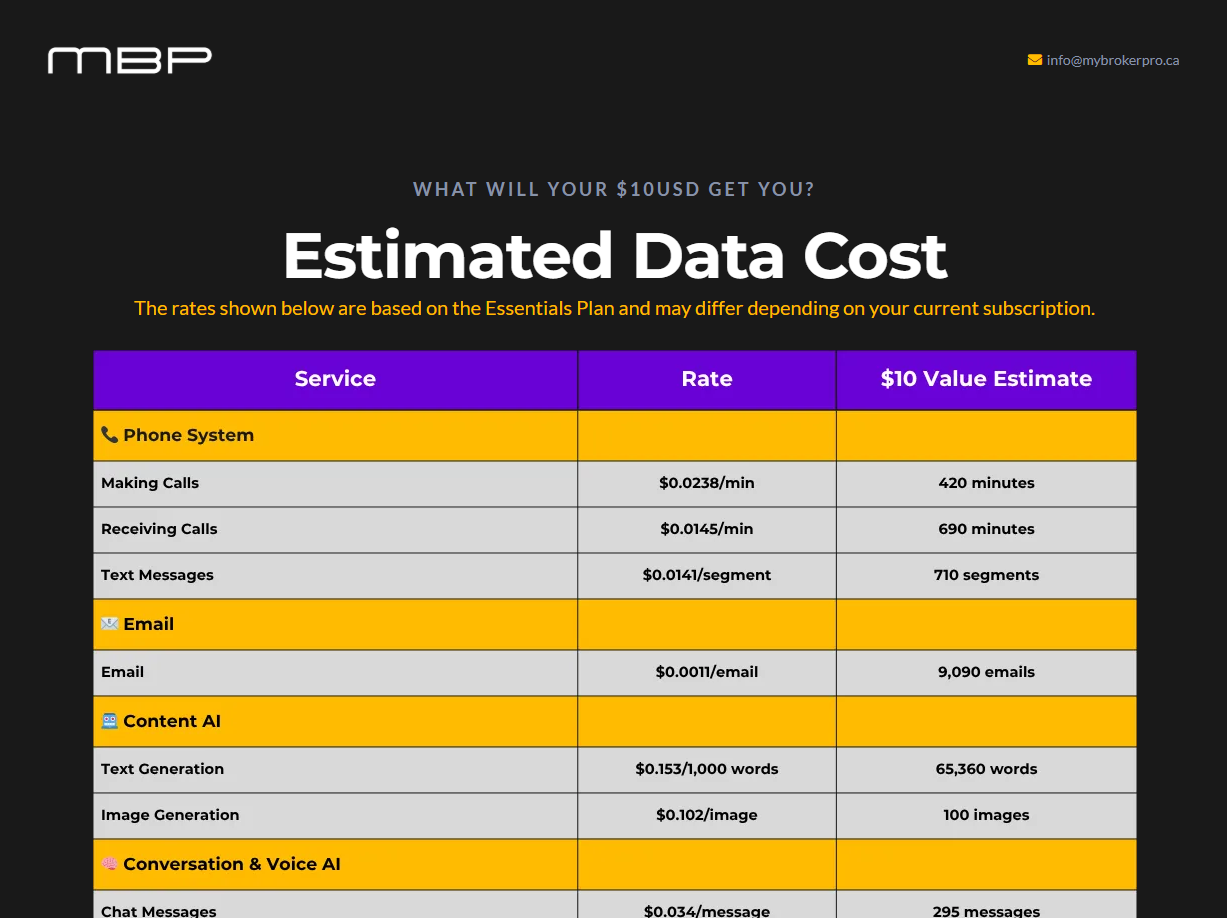The width and height of the screenshot is (1227, 918).
Task: Select the Text Generation row label
Action: [x=162, y=769]
